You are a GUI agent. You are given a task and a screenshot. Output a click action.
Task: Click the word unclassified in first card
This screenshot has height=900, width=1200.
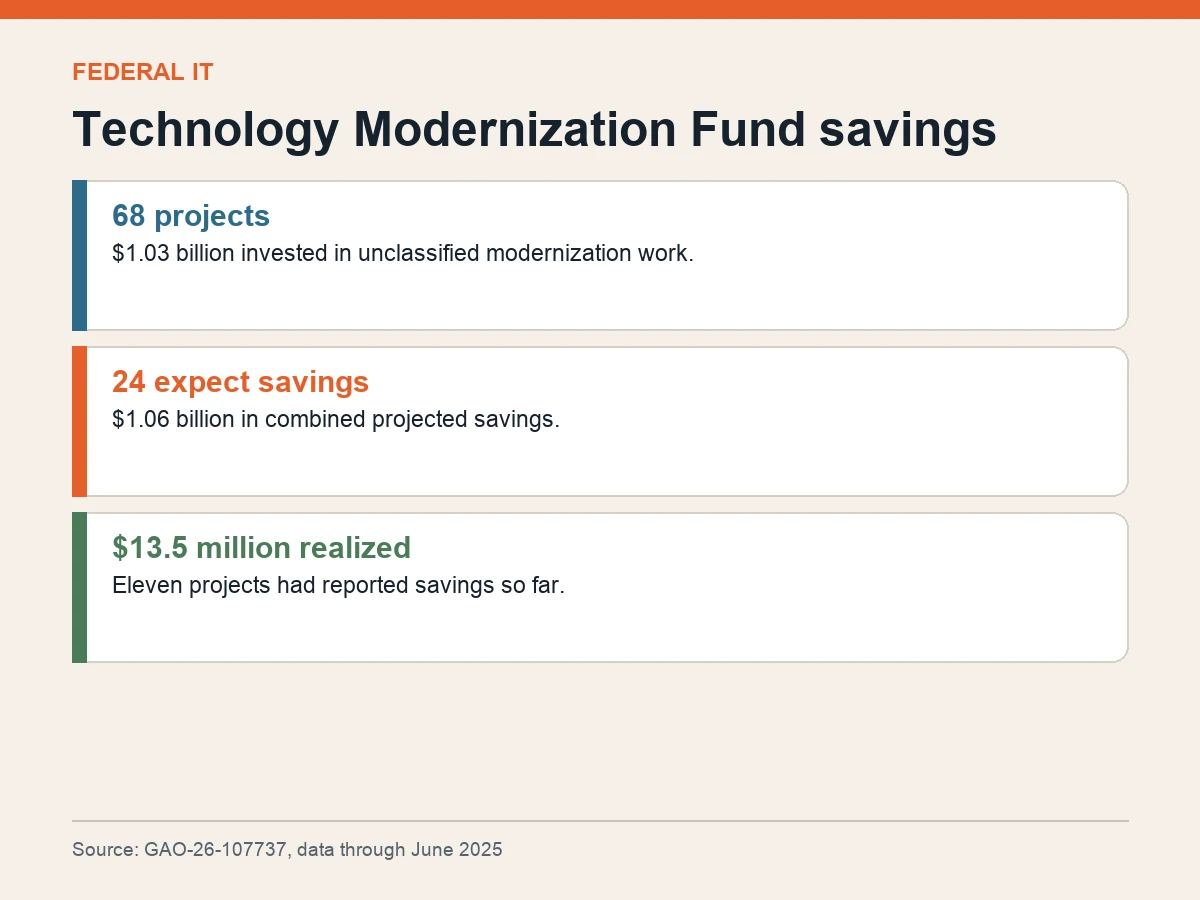click(419, 253)
